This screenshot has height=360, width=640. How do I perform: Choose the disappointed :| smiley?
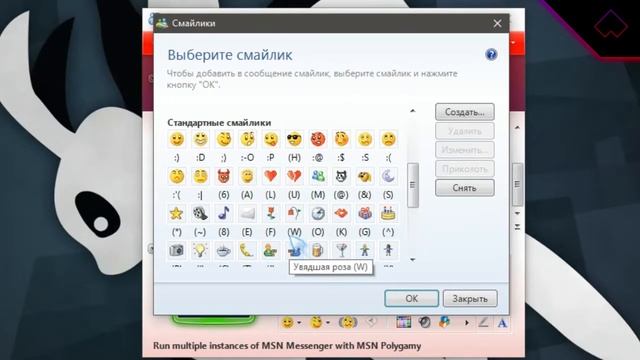pyautogui.click(x=200, y=176)
